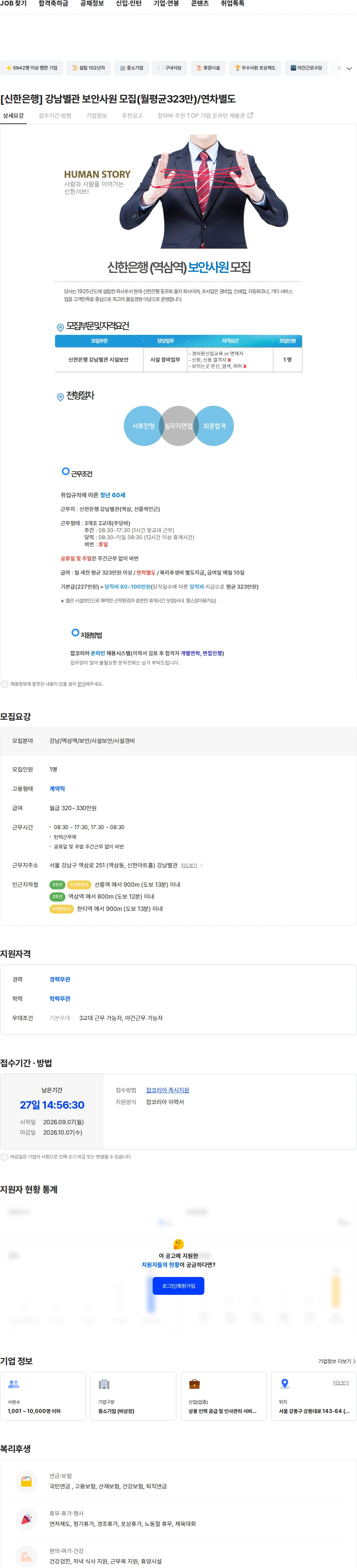The width and height of the screenshot is (357, 1568).
Task: Click the 기업구분 building icon
Action: pyautogui.click(x=104, y=1384)
